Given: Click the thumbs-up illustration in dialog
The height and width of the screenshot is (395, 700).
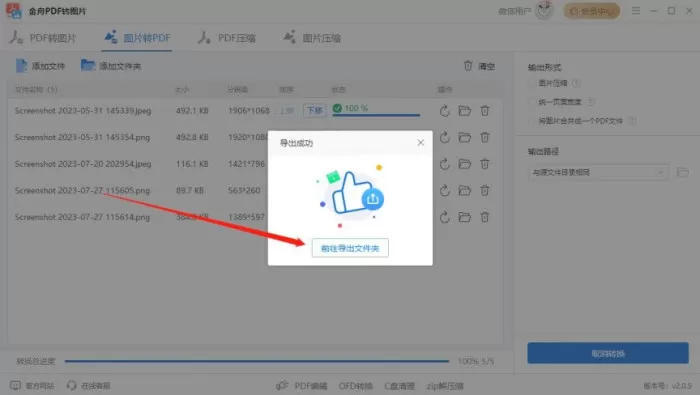Looking at the screenshot, I should (350, 195).
